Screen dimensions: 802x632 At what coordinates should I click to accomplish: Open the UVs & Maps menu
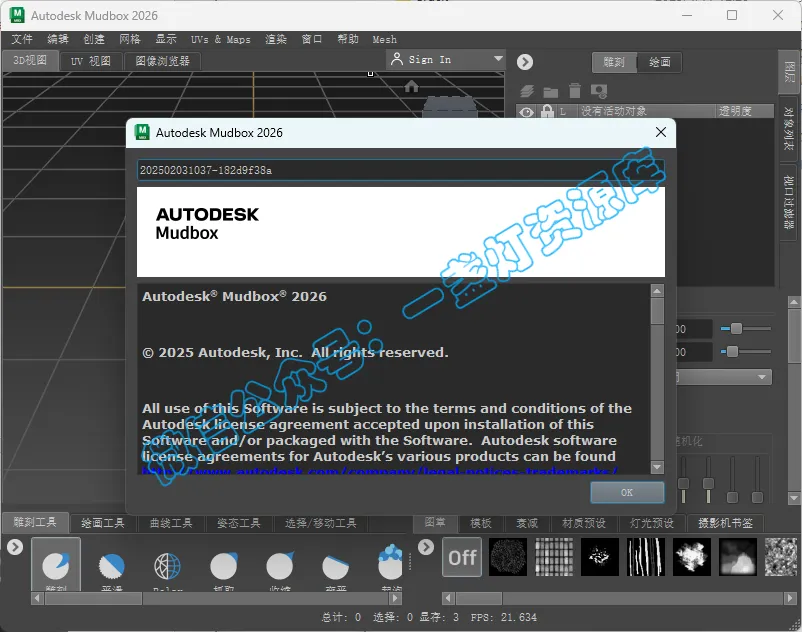pyautogui.click(x=220, y=39)
